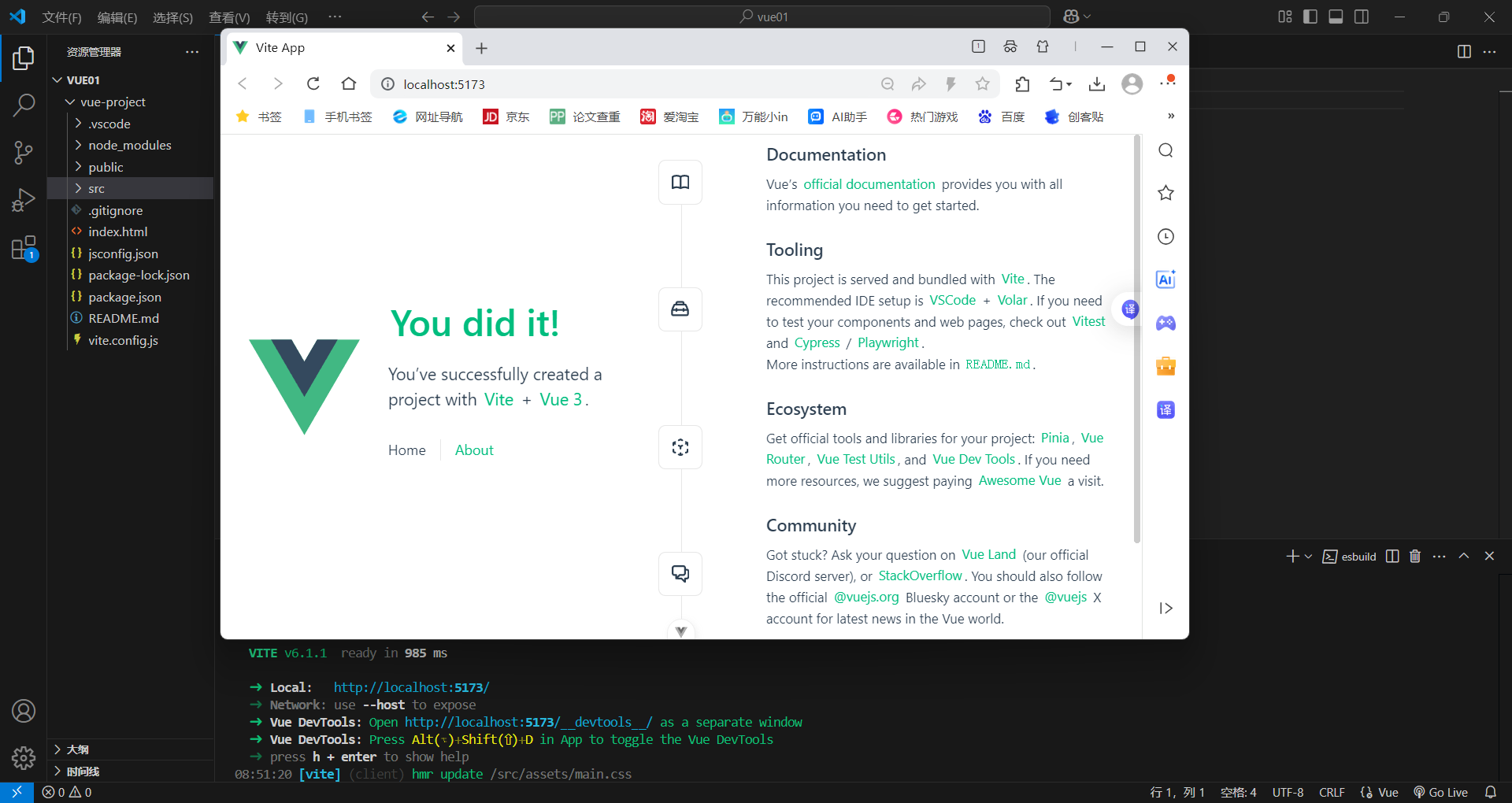Open the browser sidebar search icon
This screenshot has width=1512, height=803.
click(x=1165, y=150)
